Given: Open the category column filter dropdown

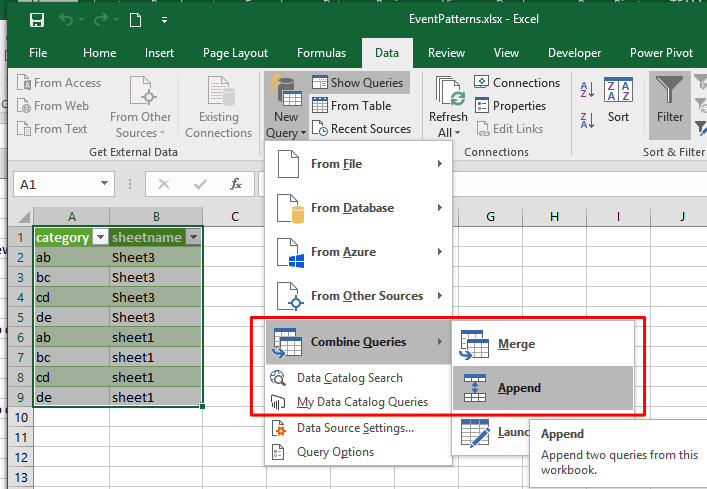Looking at the screenshot, I should click(x=100, y=237).
